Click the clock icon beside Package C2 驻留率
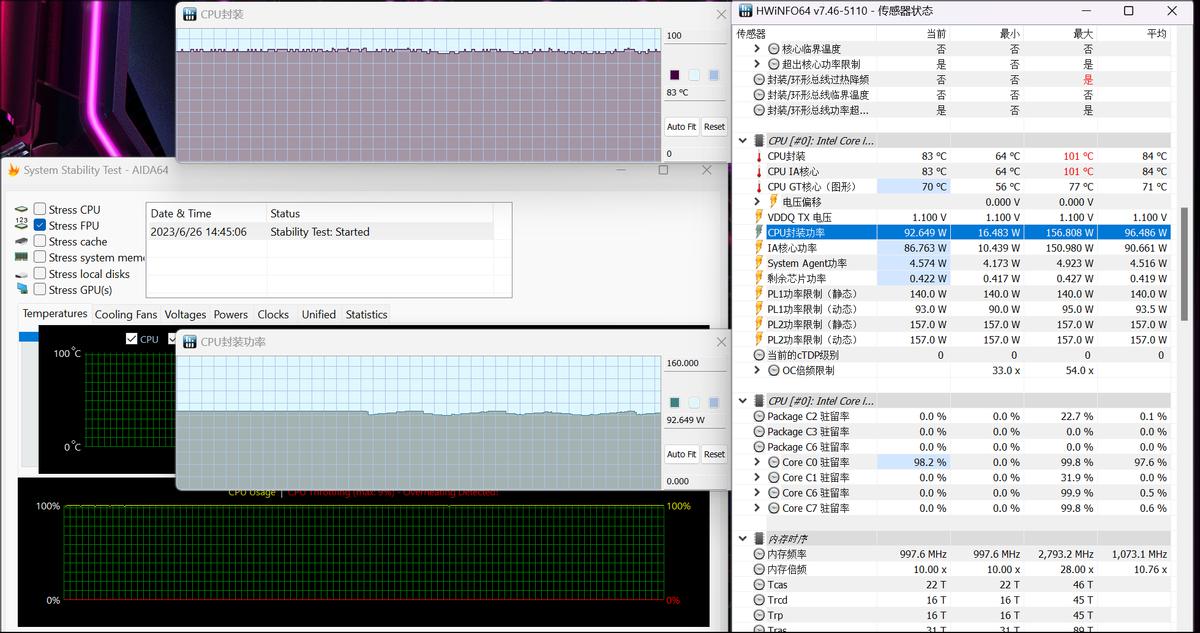Viewport: 1200px width, 633px height. 759,417
